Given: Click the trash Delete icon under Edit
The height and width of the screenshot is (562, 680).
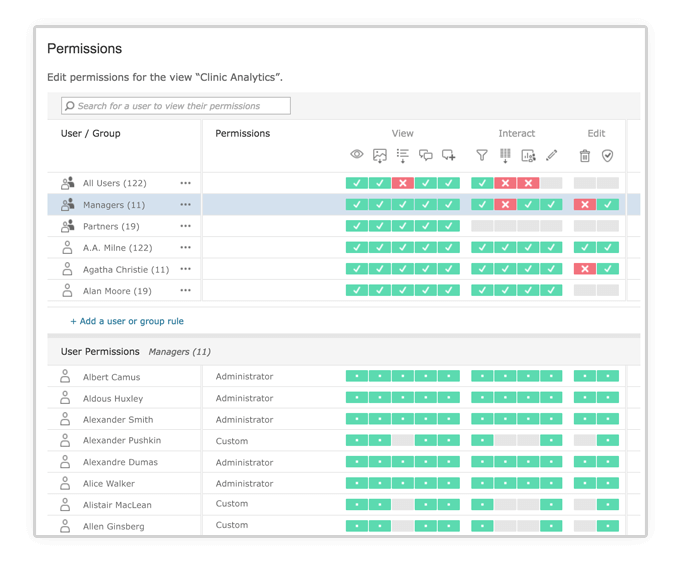Looking at the screenshot, I should (x=585, y=156).
